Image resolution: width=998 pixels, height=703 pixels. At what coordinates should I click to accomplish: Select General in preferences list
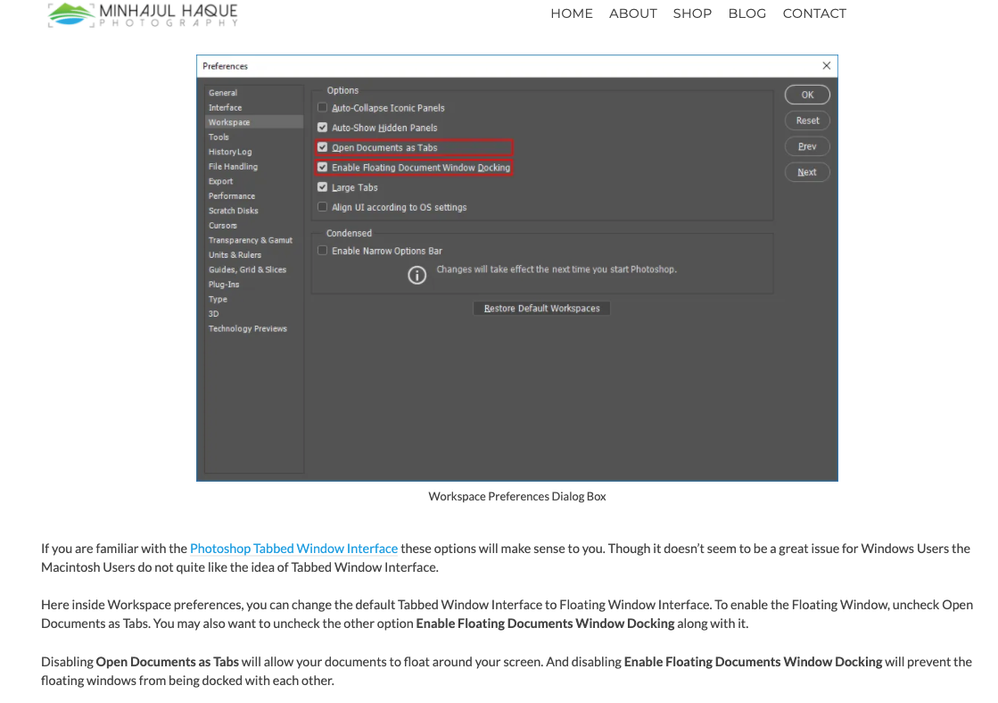223,93
